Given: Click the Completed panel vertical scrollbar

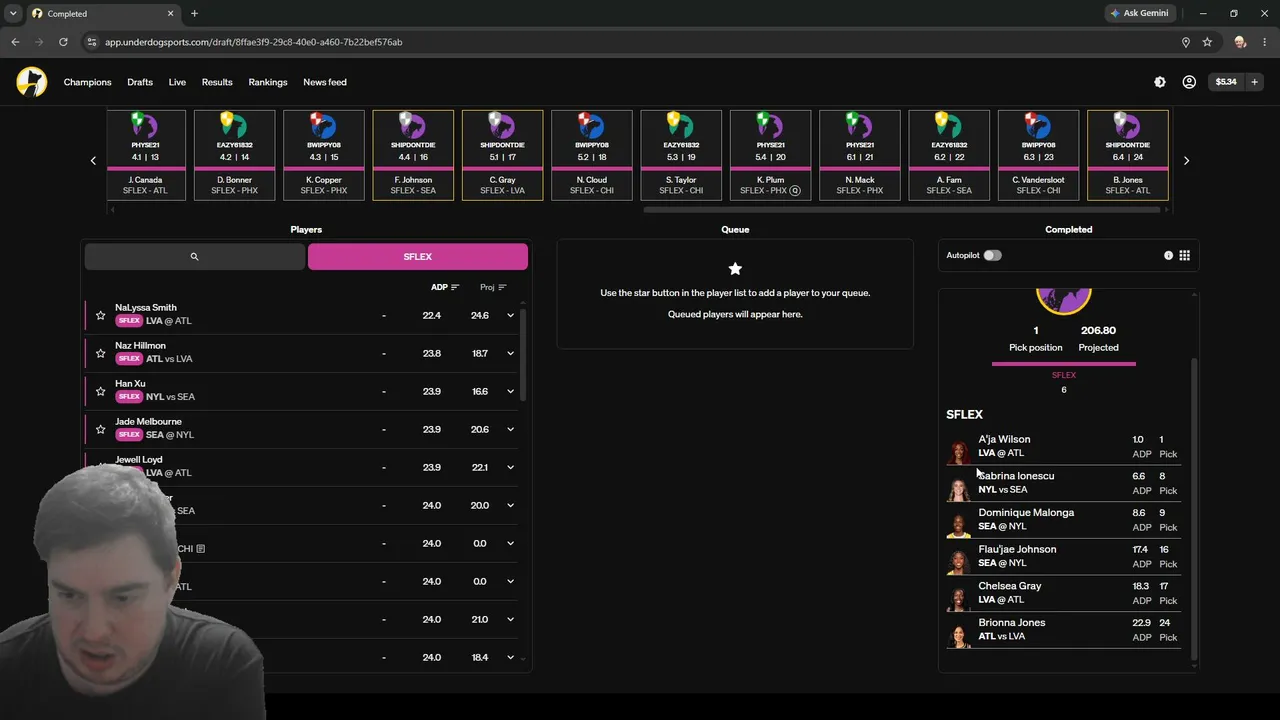Looking at the screenshot, I should coord(1193,508).
